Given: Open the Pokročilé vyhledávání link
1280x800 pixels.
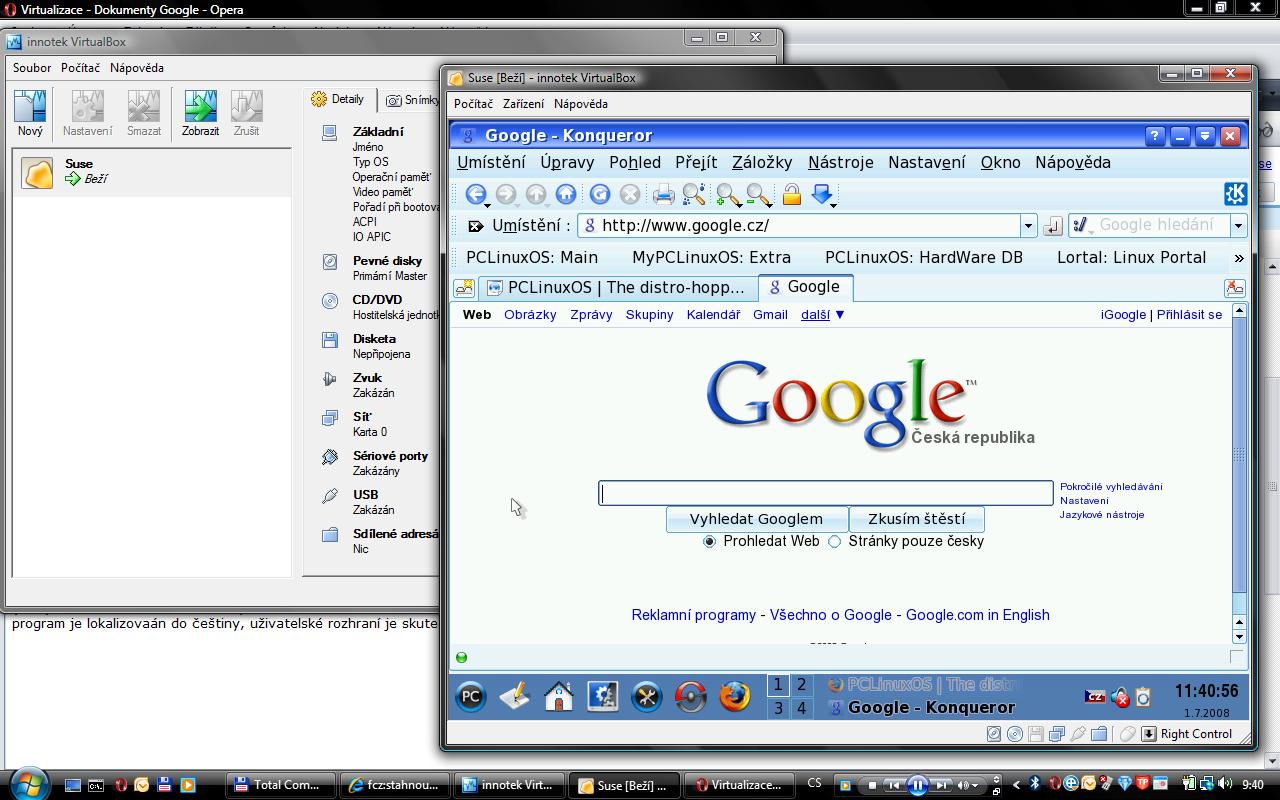Looking at the screenshot, I should (x=1111, y=487).
